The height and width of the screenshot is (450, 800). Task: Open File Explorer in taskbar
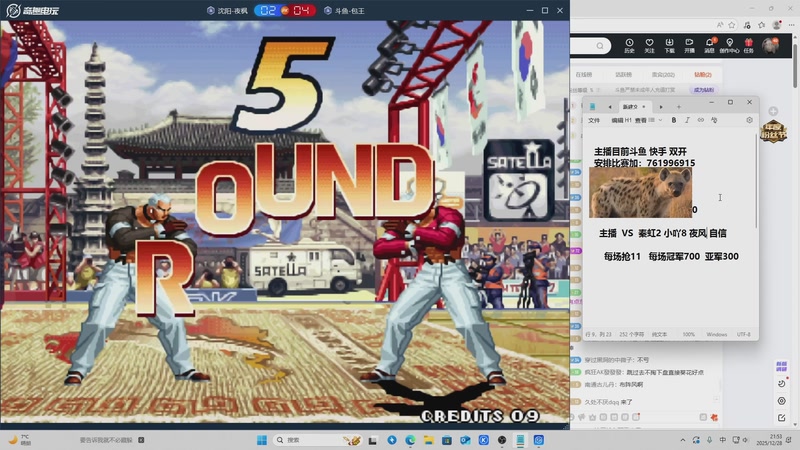(429, 440)
